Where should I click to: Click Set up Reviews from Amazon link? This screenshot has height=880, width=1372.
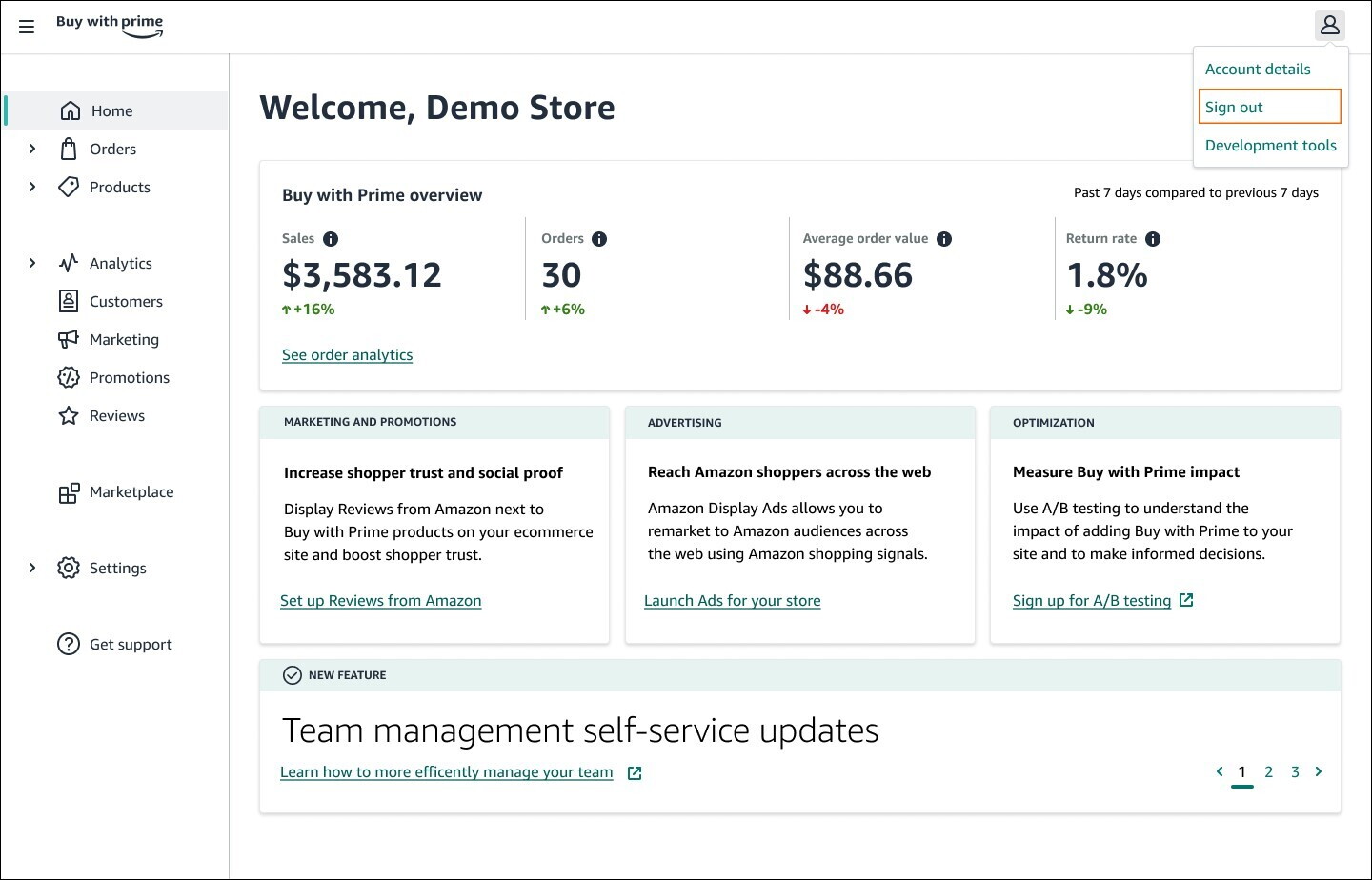coord(380,601)
